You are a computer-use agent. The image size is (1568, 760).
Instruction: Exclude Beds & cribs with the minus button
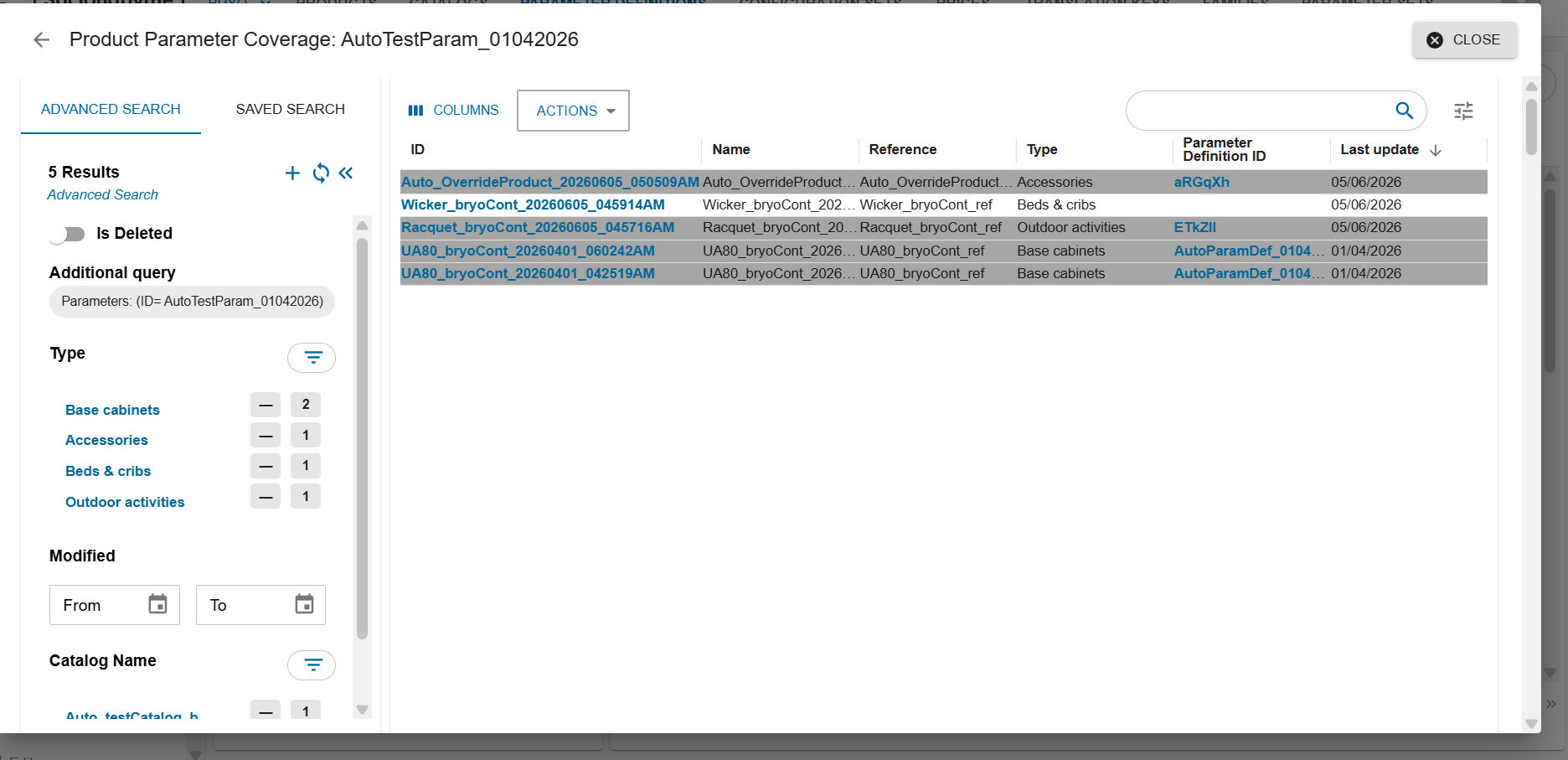click(x=266, y=466)
